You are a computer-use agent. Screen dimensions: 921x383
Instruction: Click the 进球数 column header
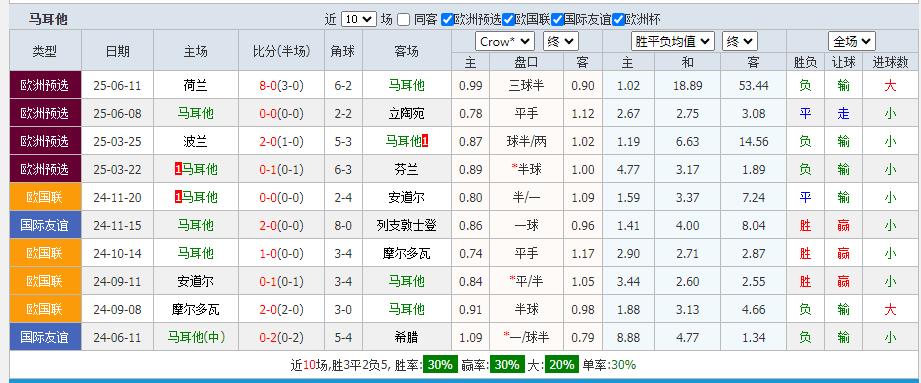click(890, 62)
